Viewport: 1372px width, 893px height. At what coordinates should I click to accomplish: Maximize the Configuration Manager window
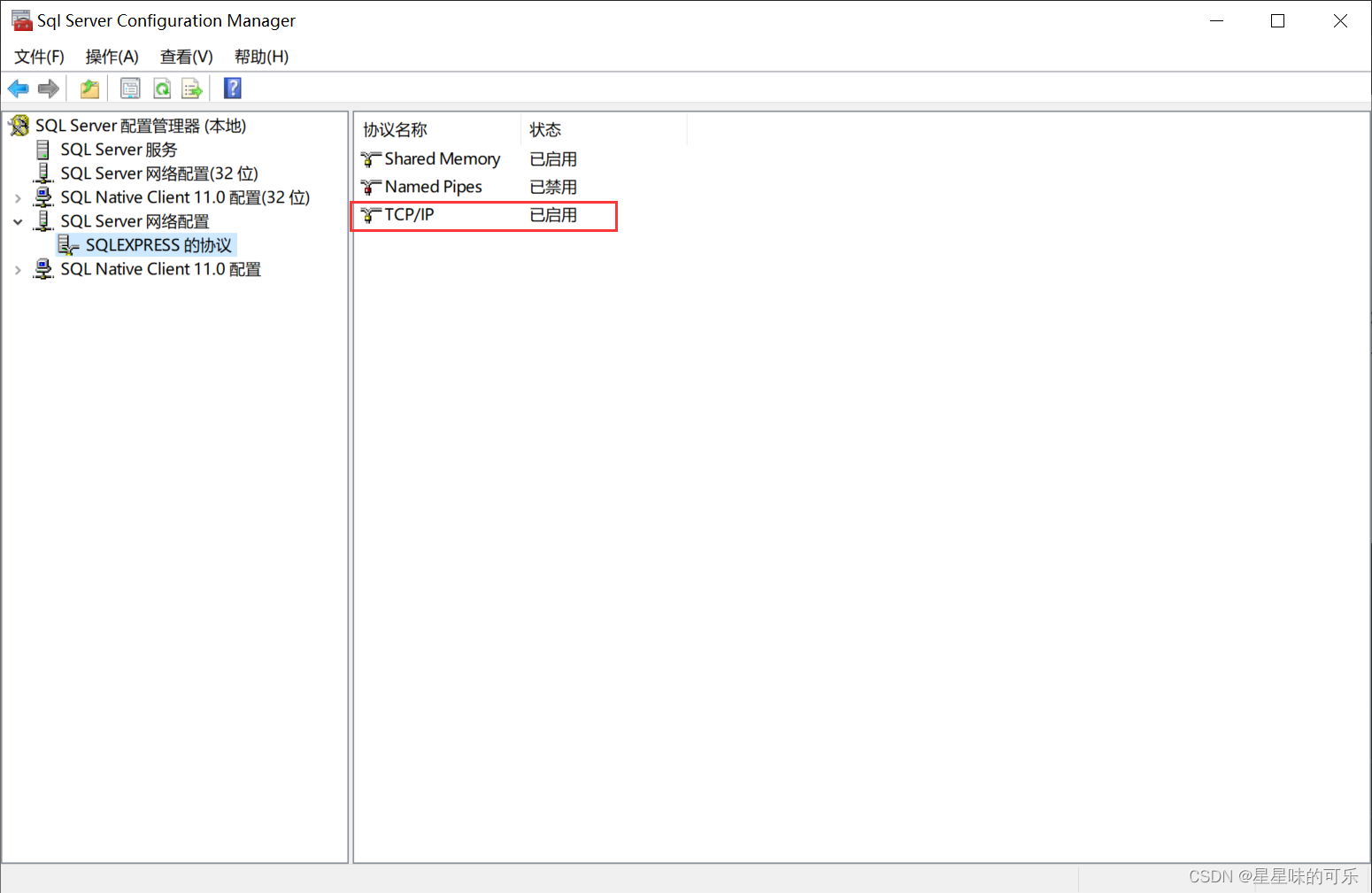[x=1277, y=20]
